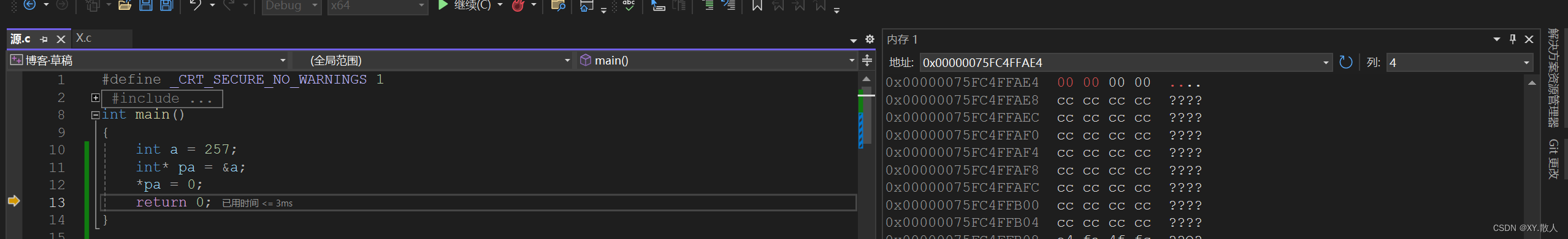Toggle the pin on the Memory 1 panel
Image resolution: width=1568 pixels, height=239 pixels.
click(x=1513, y=39)
